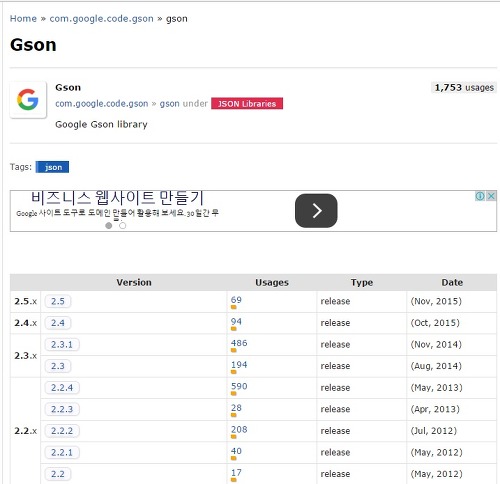The image size is (500, 484).
Task: Click gson at the end of the breadcrumb
Action: [x=177, y=19]
